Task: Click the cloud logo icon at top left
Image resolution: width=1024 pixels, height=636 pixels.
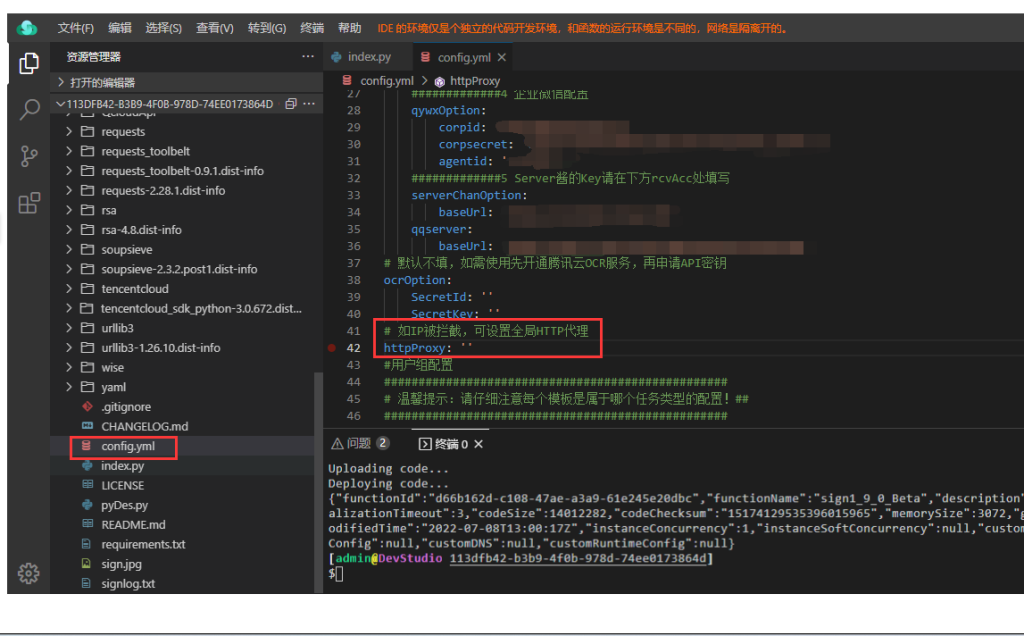Action: click(x=27, y=28)
